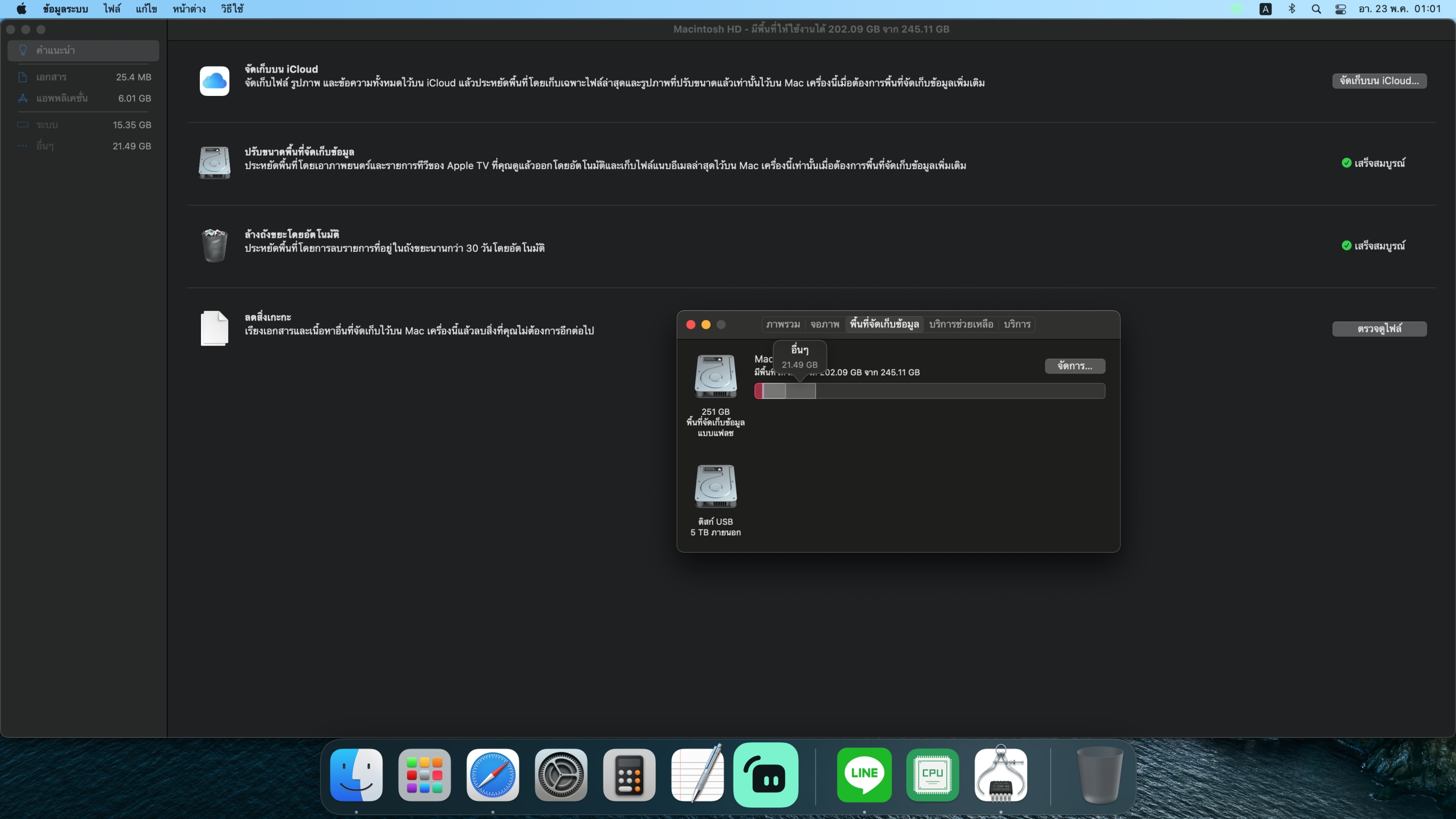Launch LINE app from the Dock

pyautogui.click(x=864, y=775)
